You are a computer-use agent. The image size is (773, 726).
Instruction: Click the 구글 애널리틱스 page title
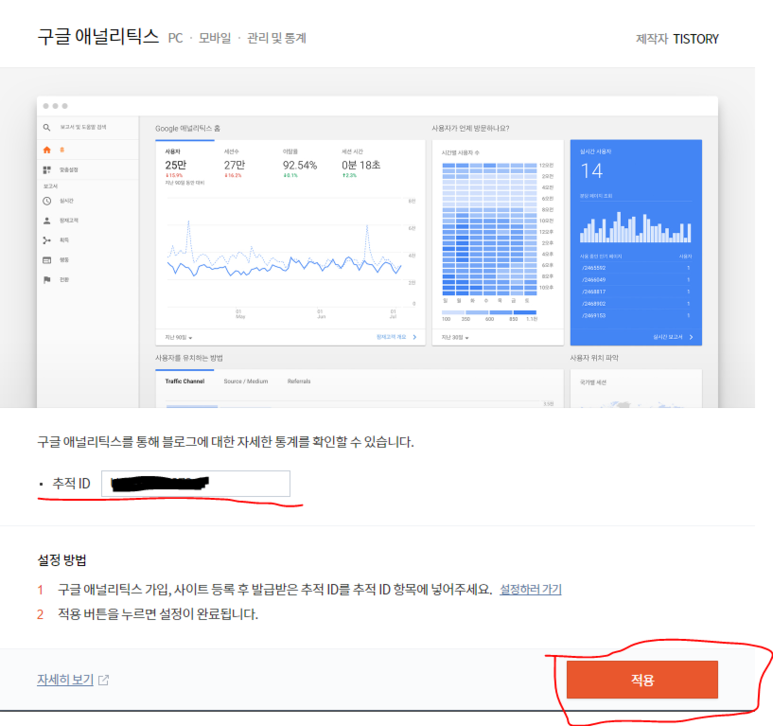click(x=98, y=37)
